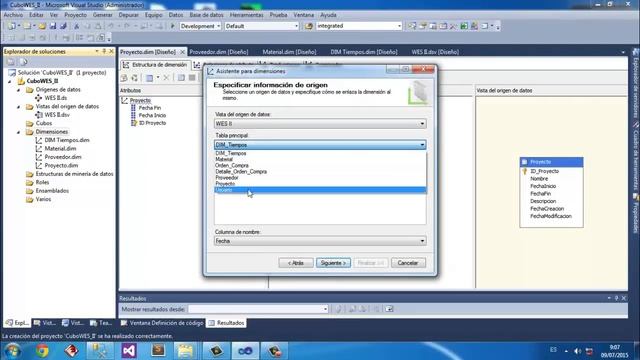Select the Ventana Definición de código tab

tap(162, 323)
